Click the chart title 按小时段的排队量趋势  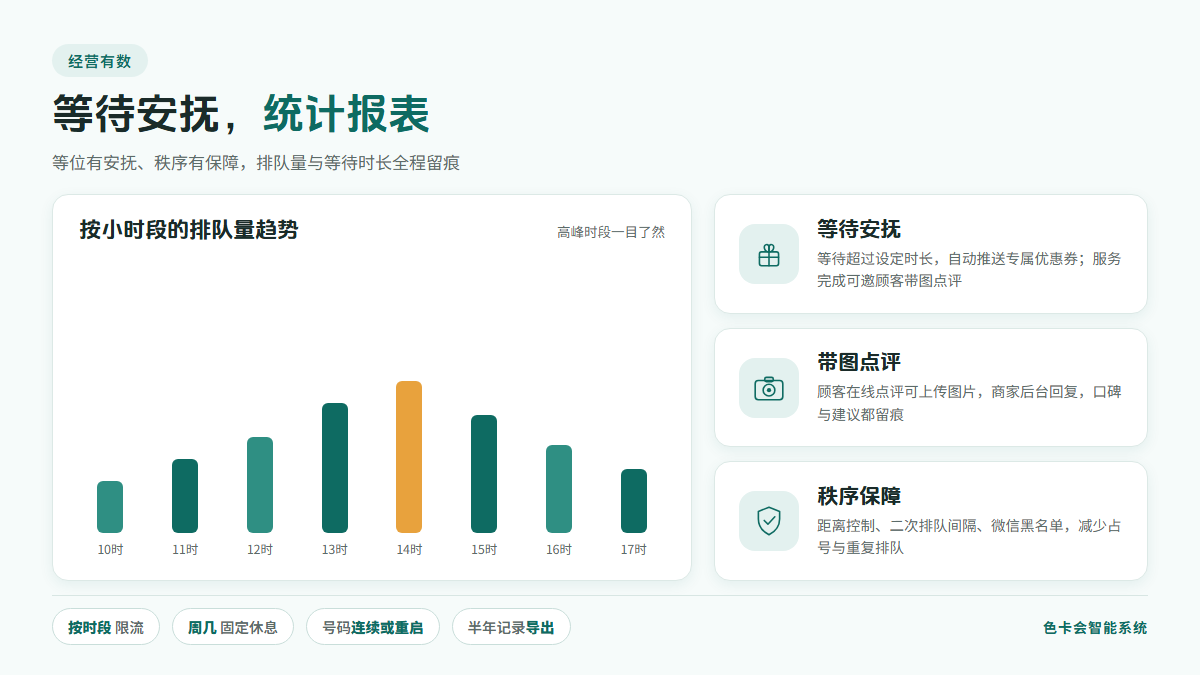coord(189,230)
